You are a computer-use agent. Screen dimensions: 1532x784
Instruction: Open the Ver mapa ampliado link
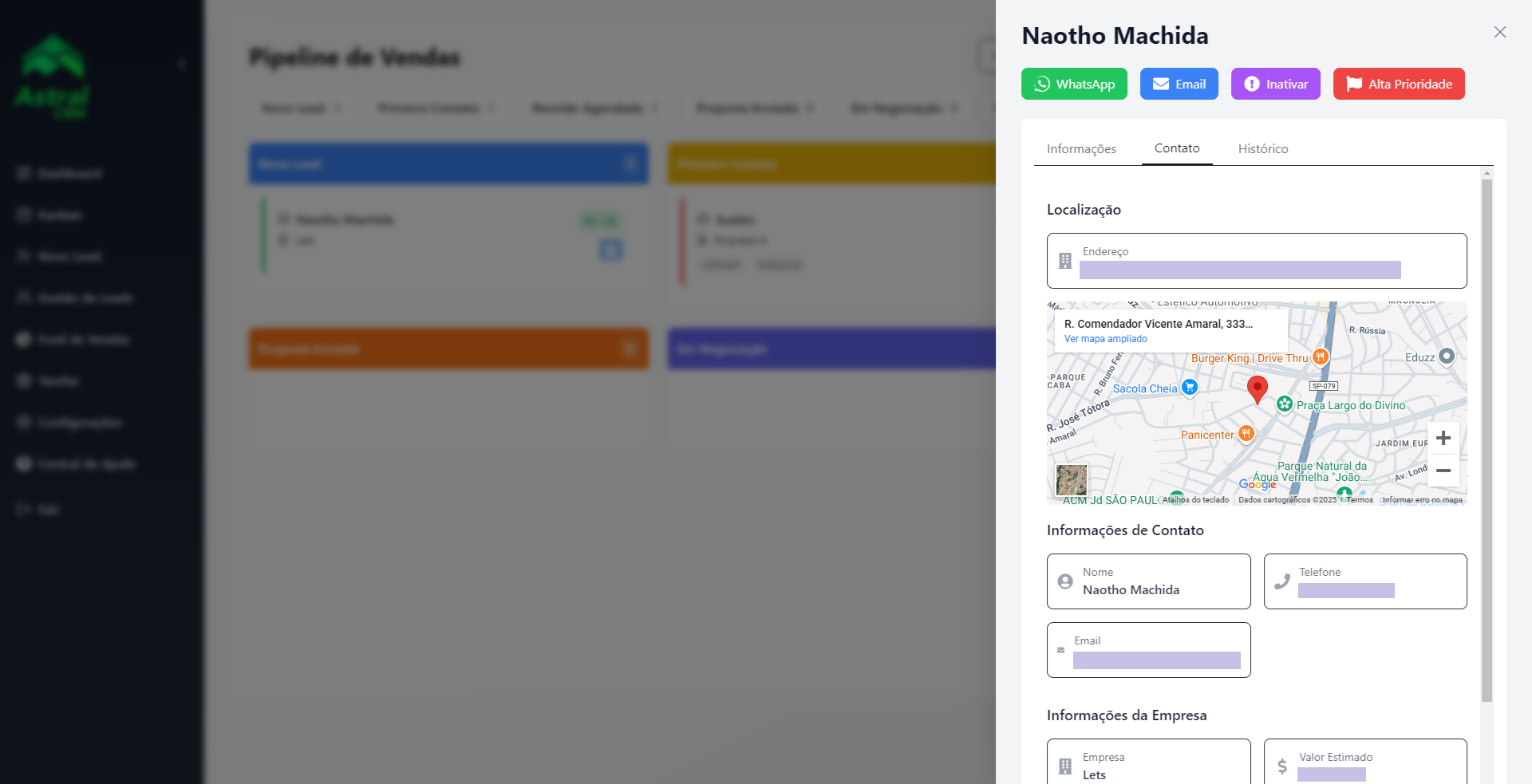click(1105, 339)
